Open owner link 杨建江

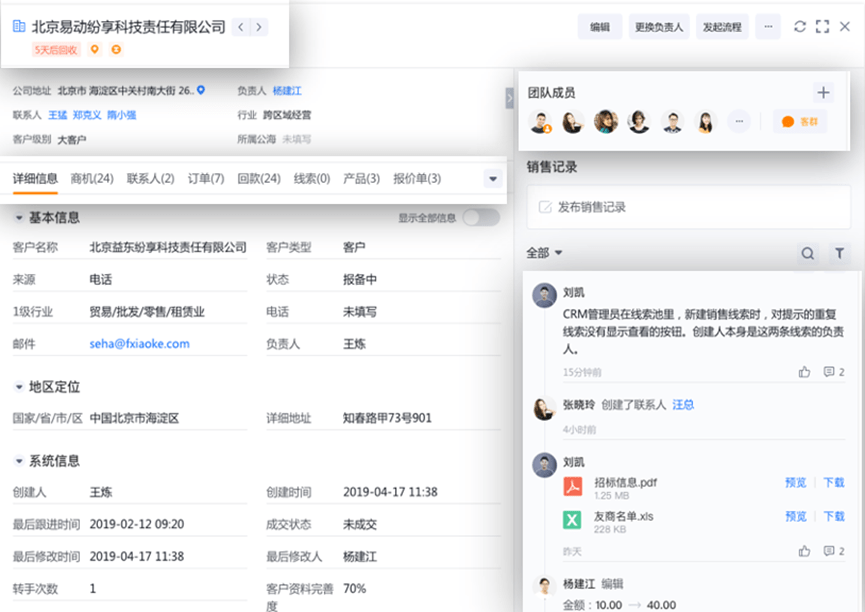pos(287,91)
